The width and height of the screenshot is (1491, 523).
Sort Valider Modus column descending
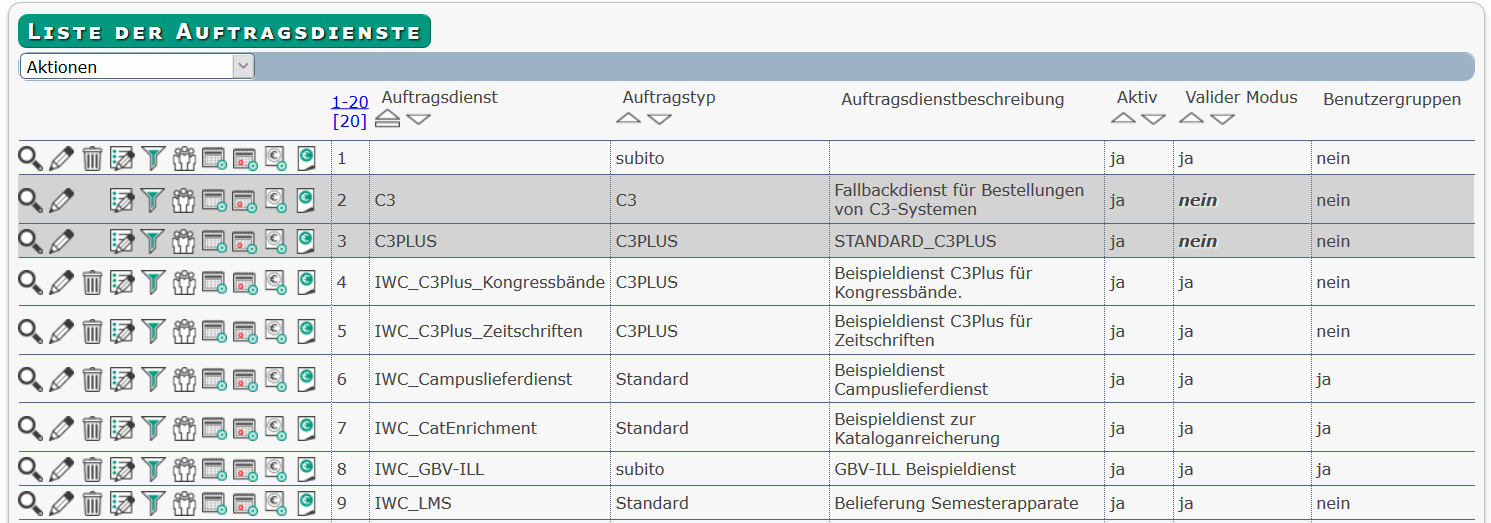pyautogui.click(x=1222, y=119)
